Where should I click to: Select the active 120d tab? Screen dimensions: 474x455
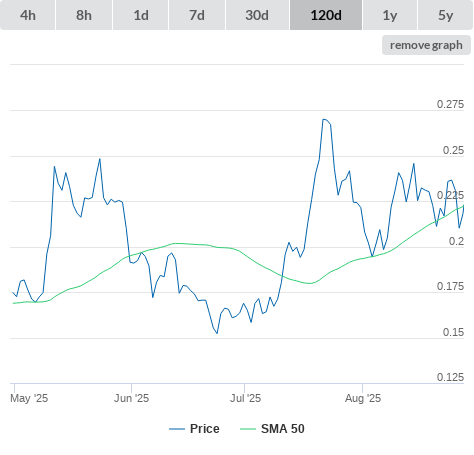(326, 15)
